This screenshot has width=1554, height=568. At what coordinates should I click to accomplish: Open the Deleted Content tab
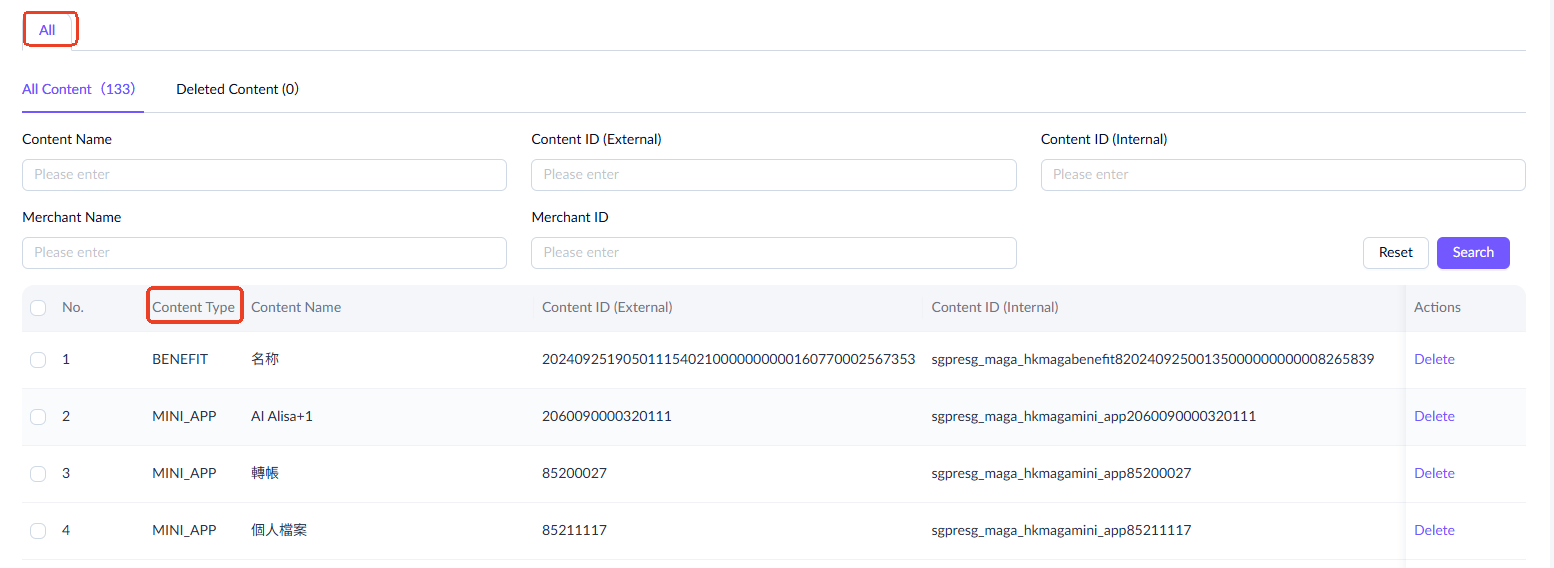237,89
